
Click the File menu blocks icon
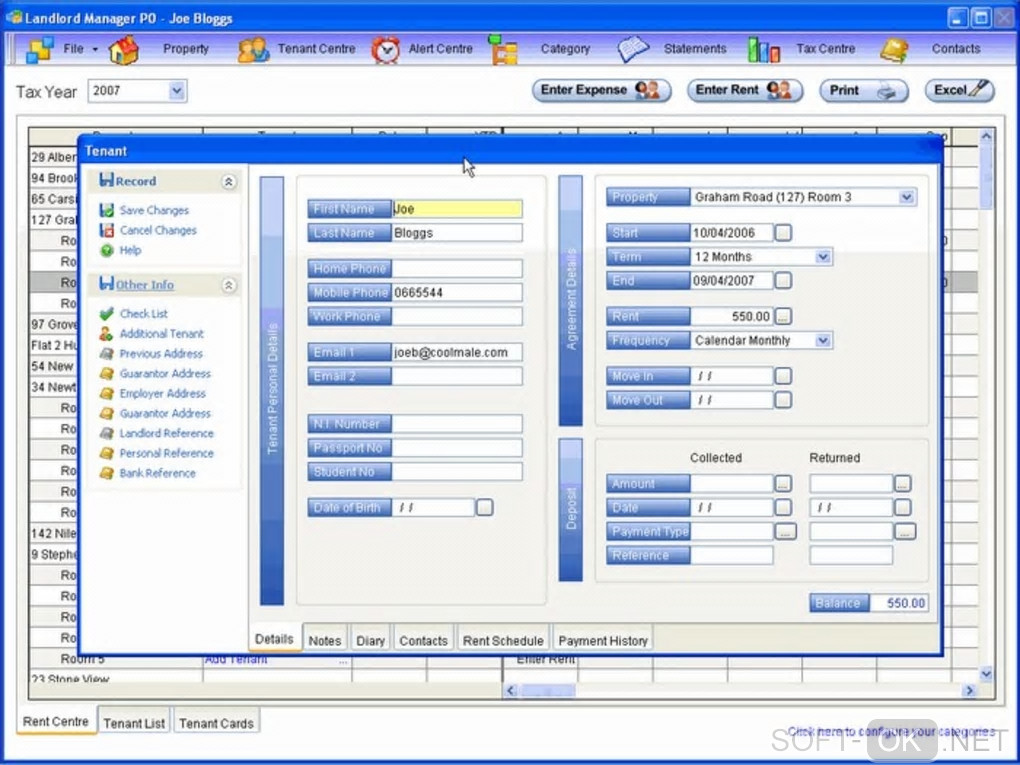pyautogui.click(x=40, y=49)
